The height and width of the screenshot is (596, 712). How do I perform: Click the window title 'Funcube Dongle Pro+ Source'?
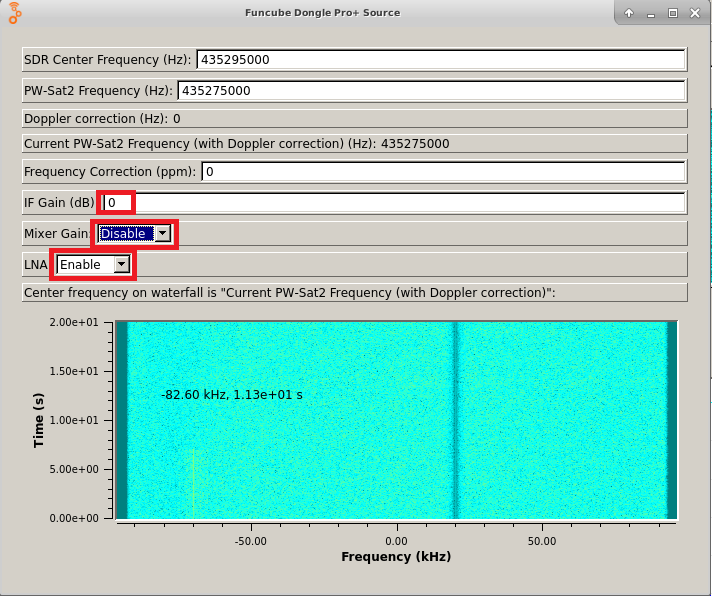pos(322,13)
